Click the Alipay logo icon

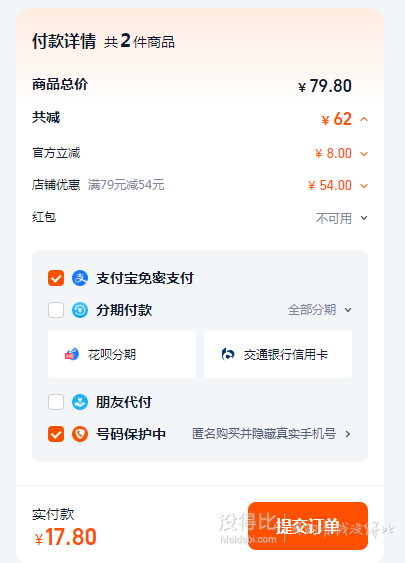80,278
